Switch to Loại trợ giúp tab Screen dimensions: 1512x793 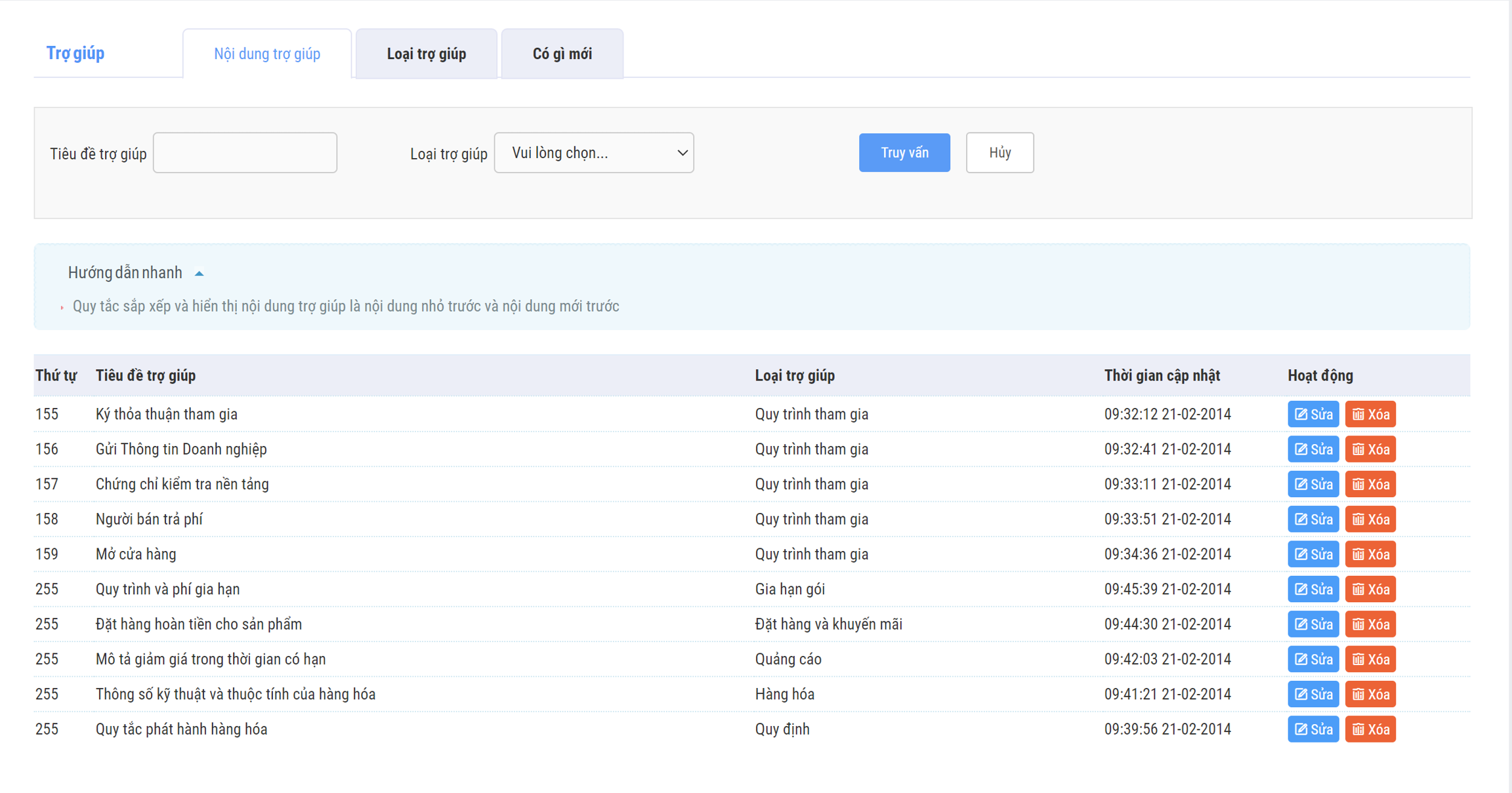coord(426,54)
